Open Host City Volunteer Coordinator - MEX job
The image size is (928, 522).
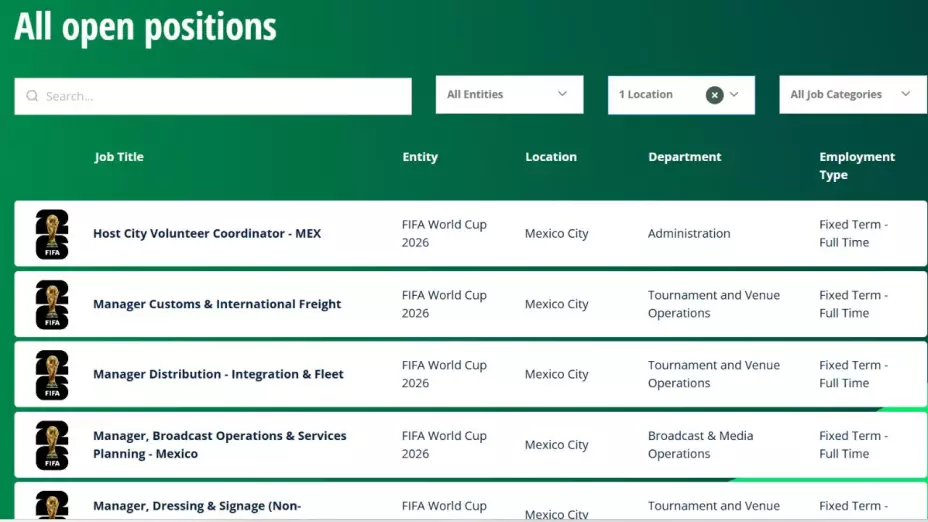(207, 234)
